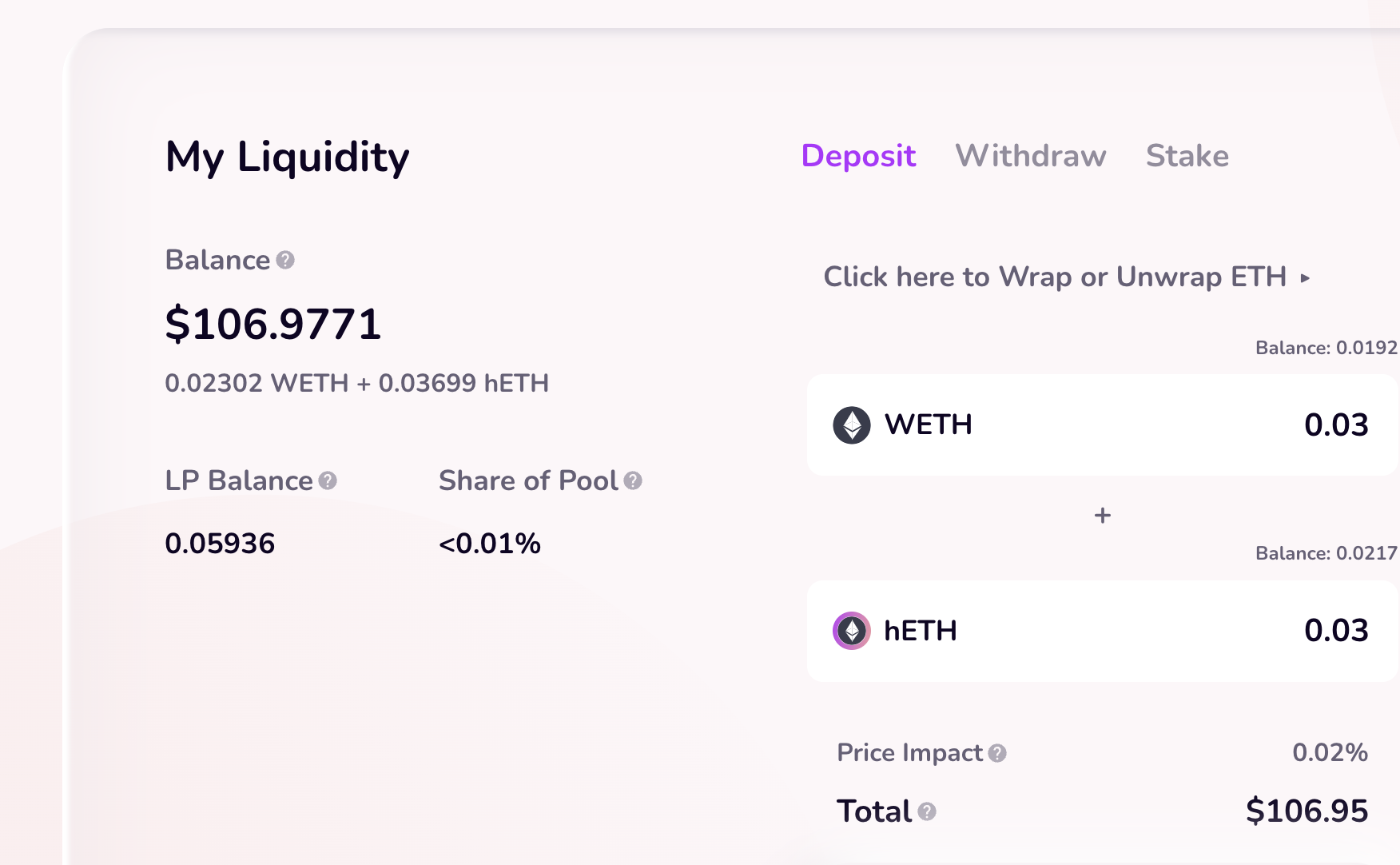
Task: Click the WETH token icon
Action: pyautogui.click(x=852, y=425)
